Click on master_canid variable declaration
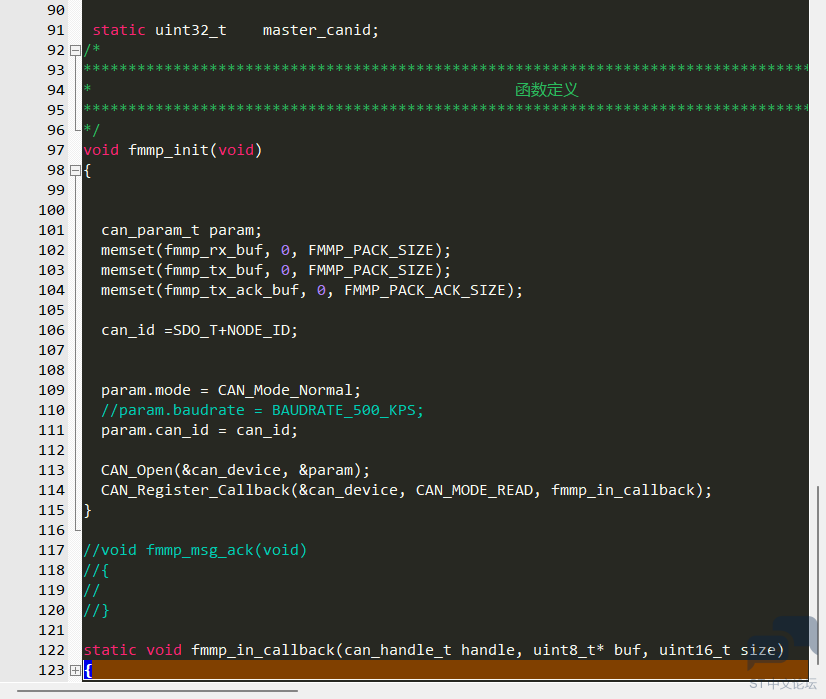The image size is (826, 699). click(320, 31)
